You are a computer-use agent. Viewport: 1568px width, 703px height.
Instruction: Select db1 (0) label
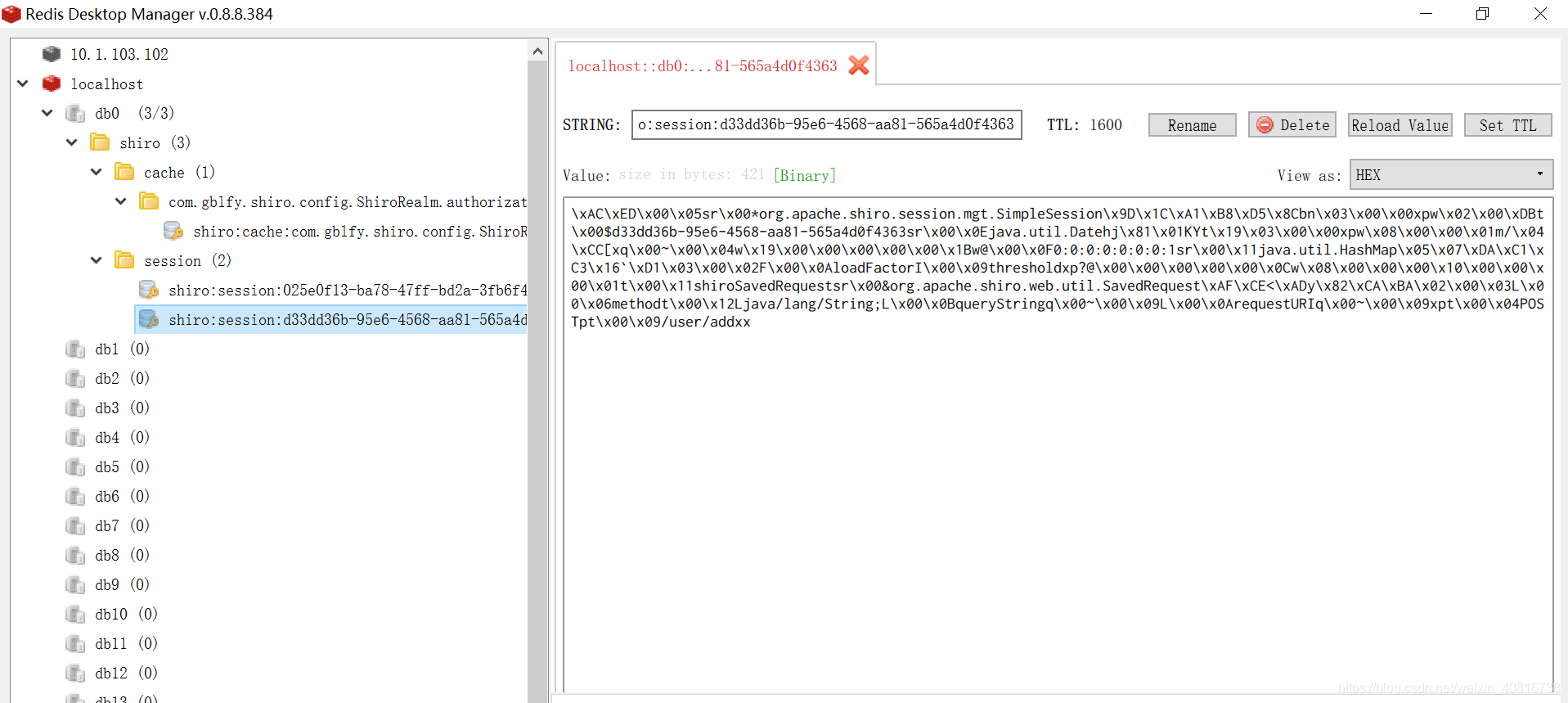pos(122,349)
